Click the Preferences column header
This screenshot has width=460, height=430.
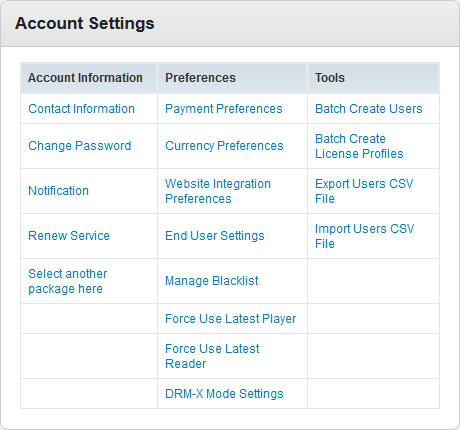coord(201,78)
